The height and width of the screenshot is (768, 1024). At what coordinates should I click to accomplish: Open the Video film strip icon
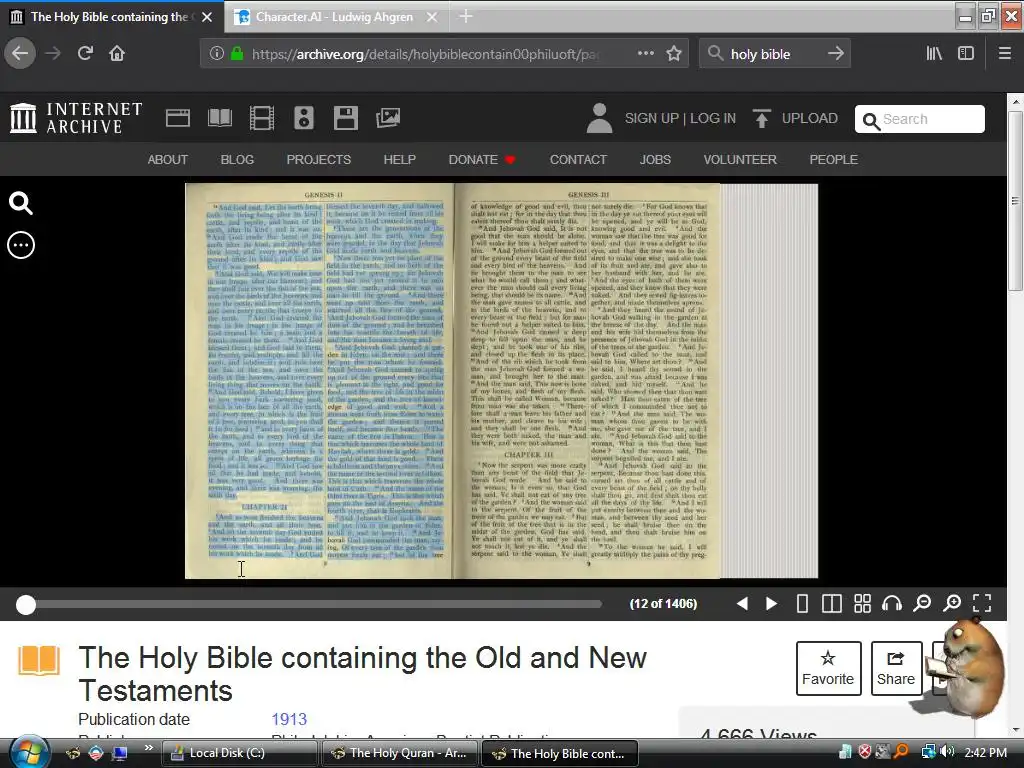(x=262, y=118)
